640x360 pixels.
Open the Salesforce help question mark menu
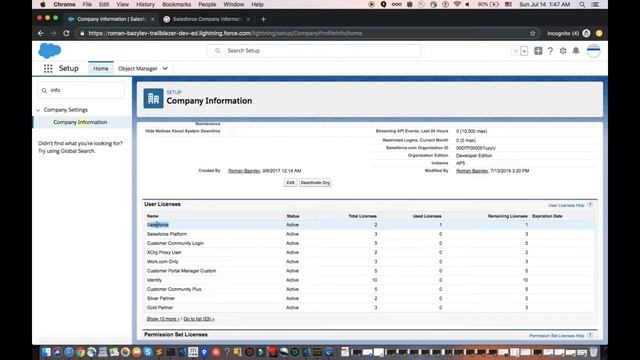pyautogui.click(x=550, y=51)
